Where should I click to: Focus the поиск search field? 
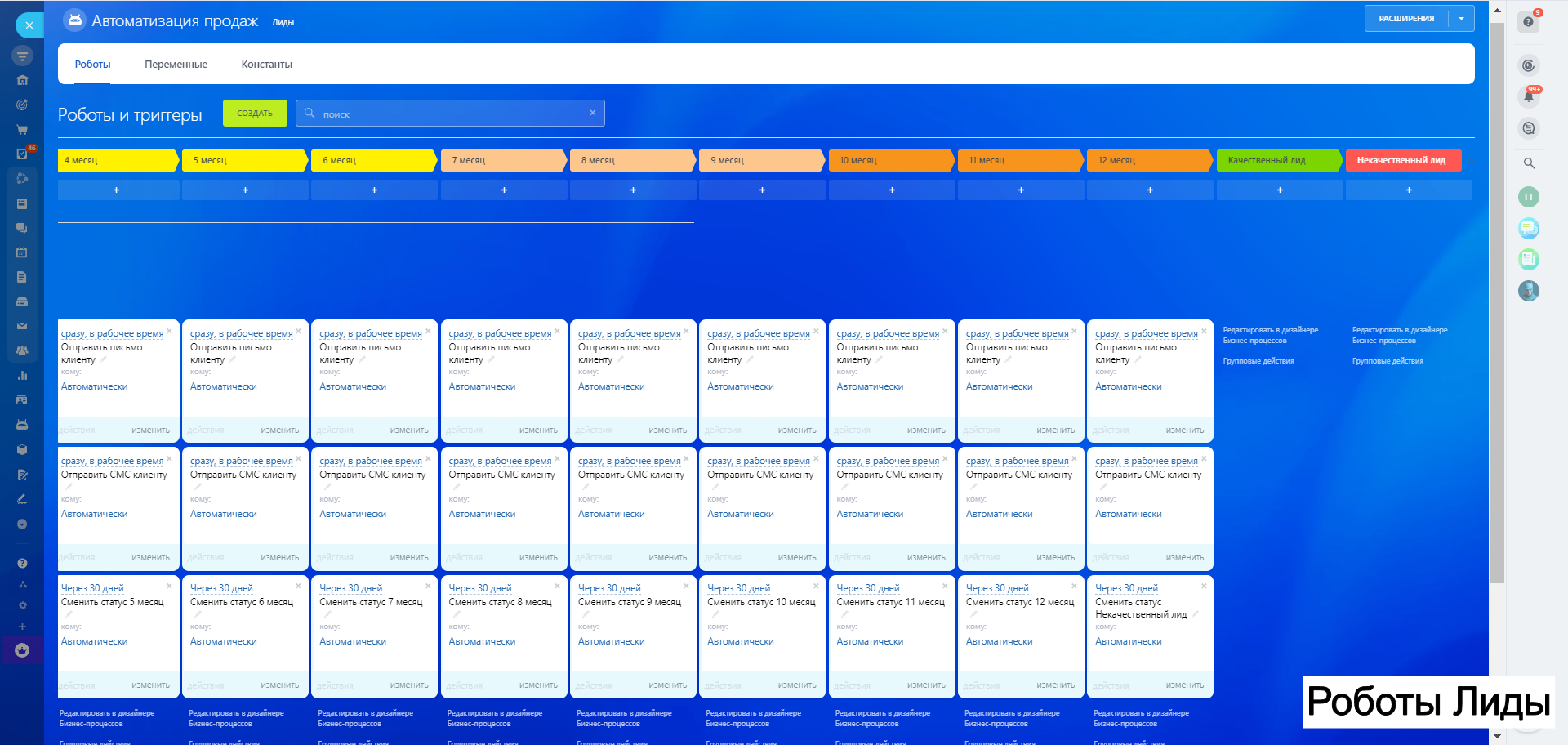[x=449, y=114]
